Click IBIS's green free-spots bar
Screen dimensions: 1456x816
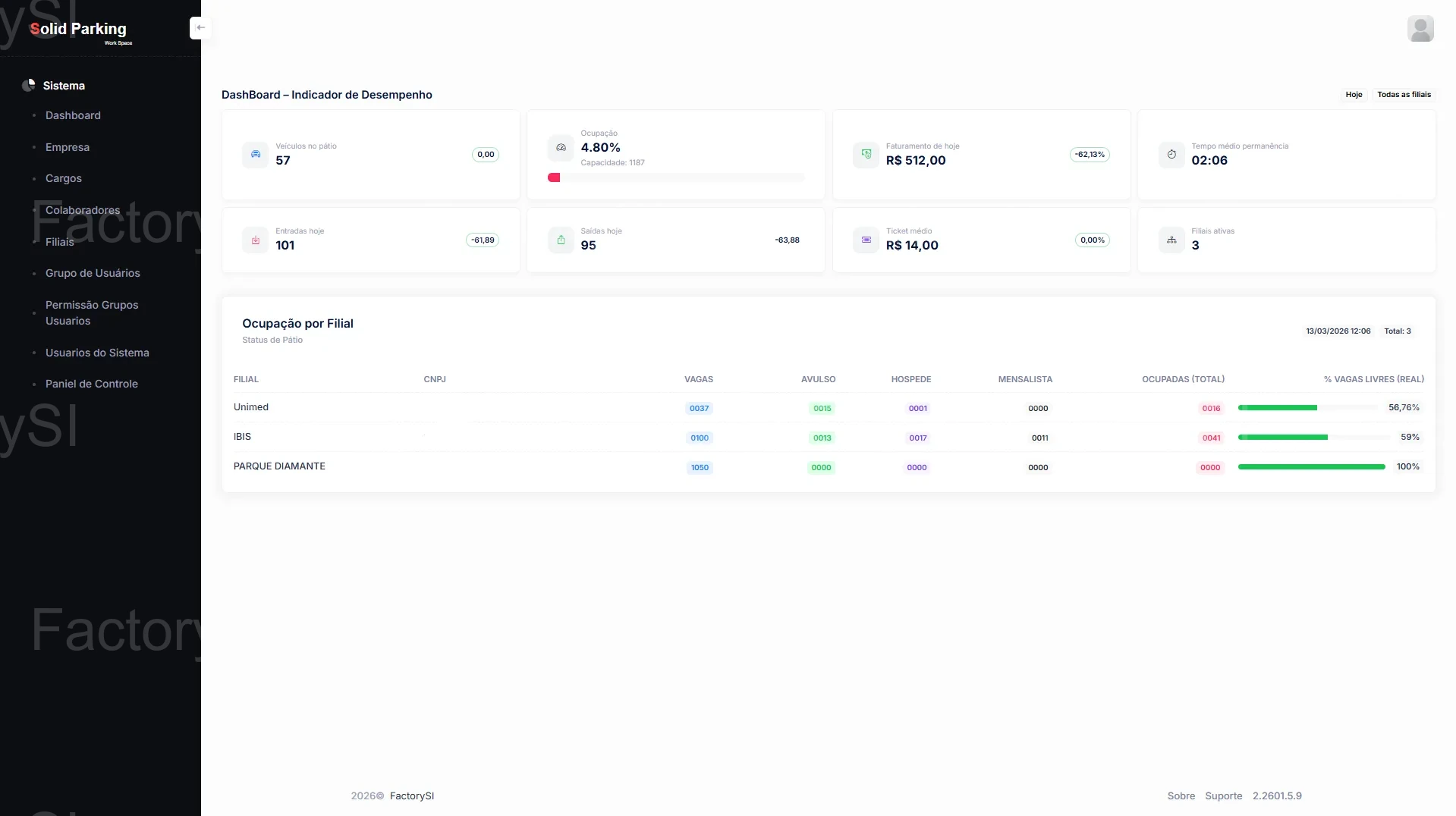[1283, 438]
